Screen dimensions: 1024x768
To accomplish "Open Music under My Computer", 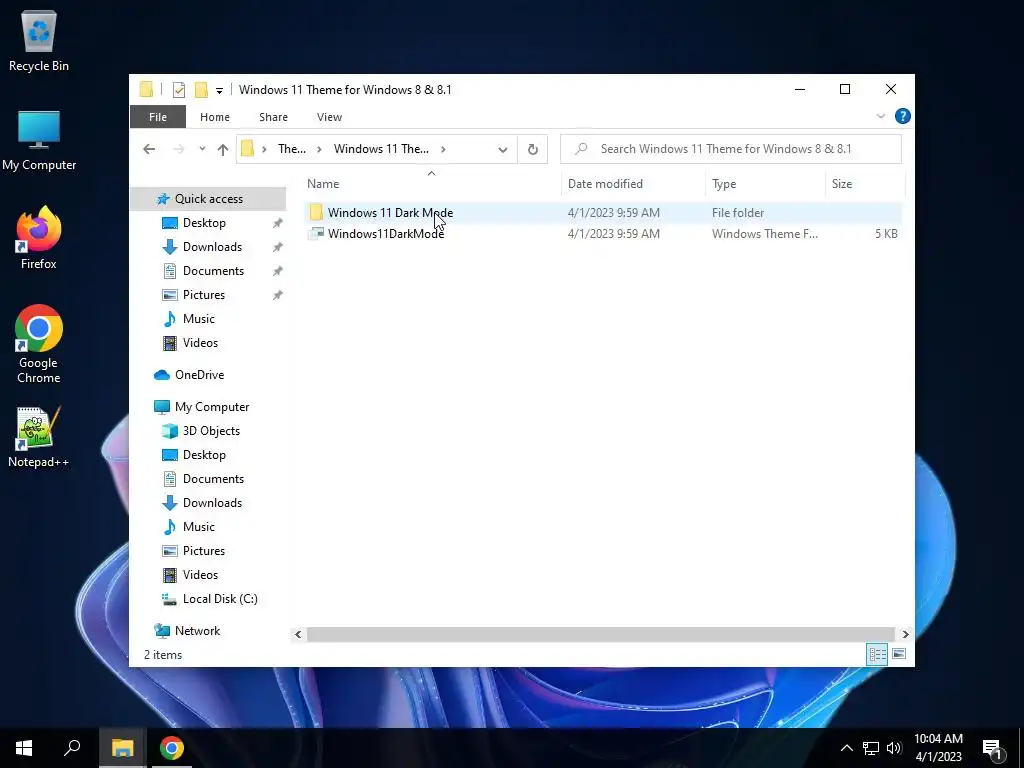I will coord(199,527).
